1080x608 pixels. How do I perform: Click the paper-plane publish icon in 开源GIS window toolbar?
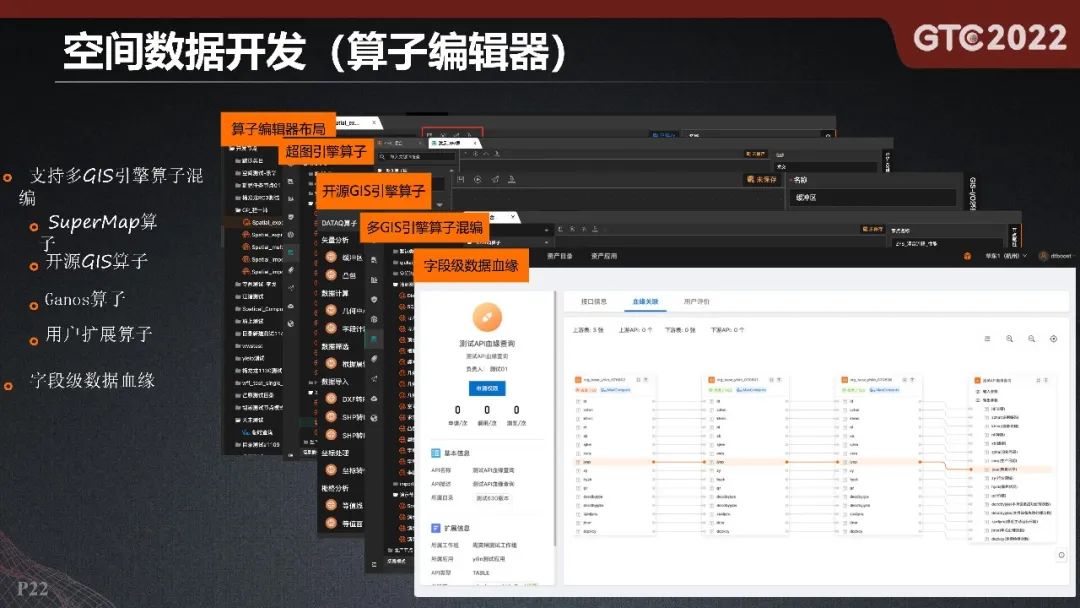(495, 179)
